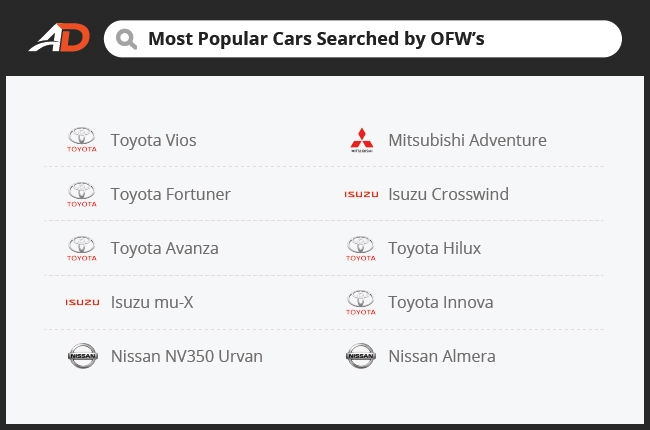650x430 pixels.
Task: Open the Toyota Fortuner link
Action: [170, 194]
